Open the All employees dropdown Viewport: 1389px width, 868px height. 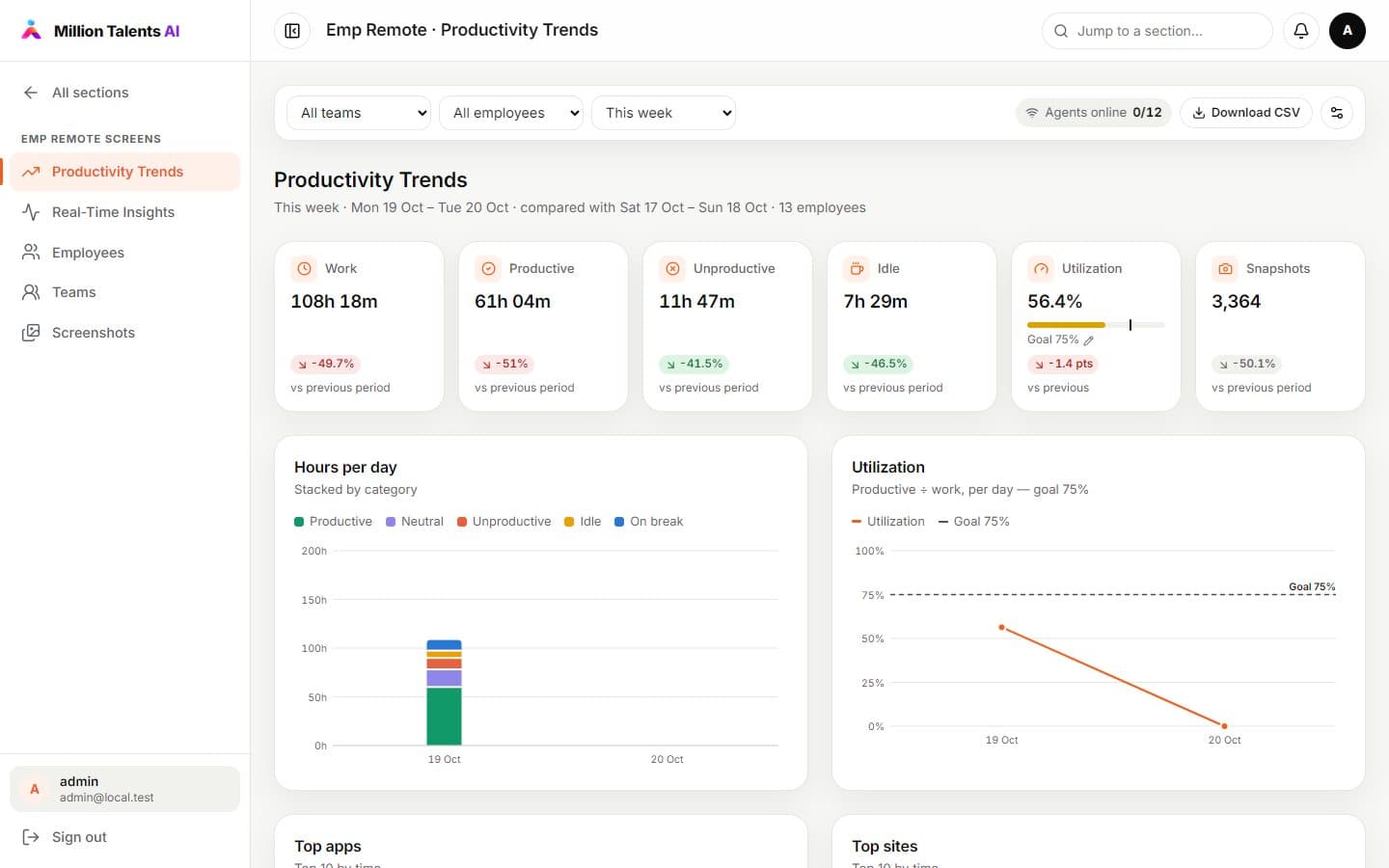pyautogui.click(x=511, y=113)
